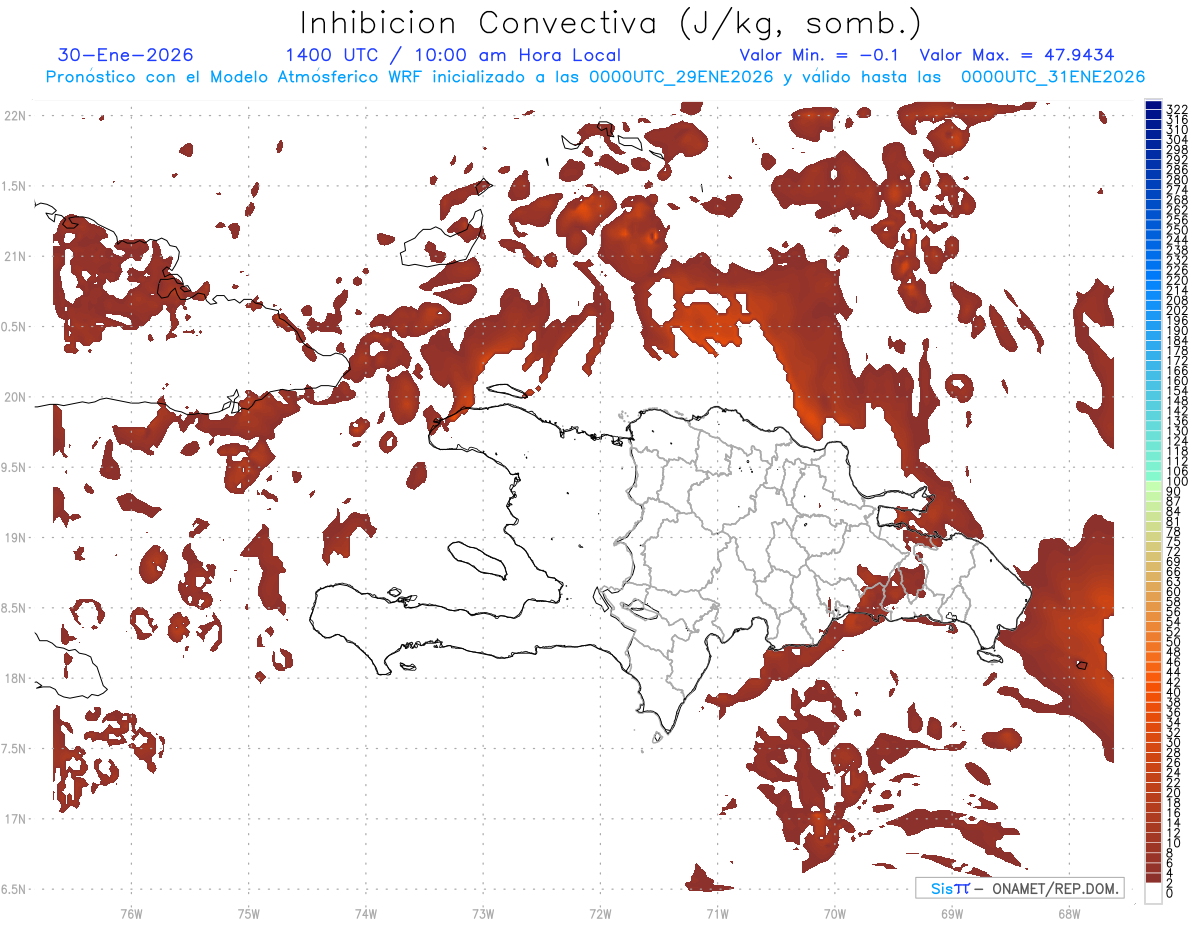
Task: Click the '75W' longitude label
Action: (249, 913)
